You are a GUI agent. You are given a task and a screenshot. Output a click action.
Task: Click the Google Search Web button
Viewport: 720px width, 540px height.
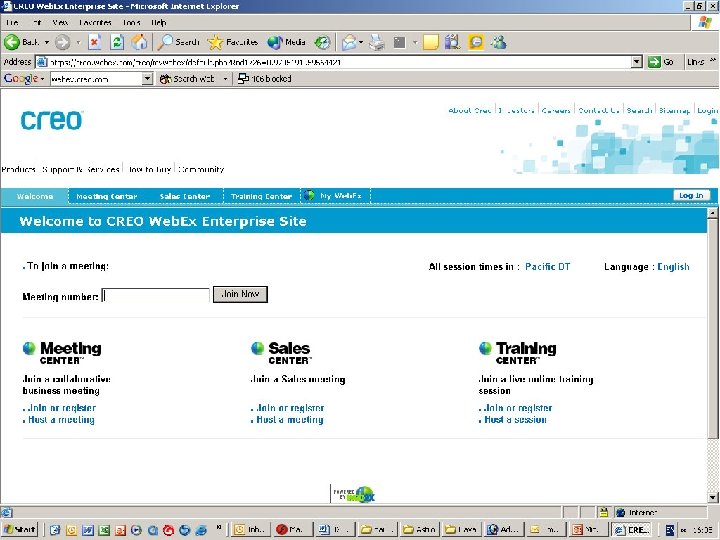[187, 79]
